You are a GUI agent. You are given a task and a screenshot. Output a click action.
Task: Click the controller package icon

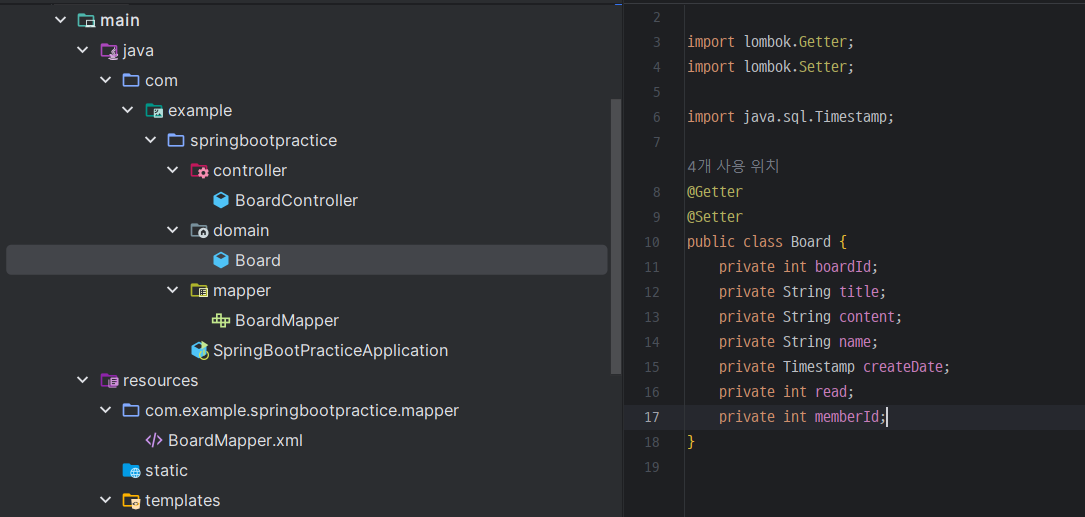pyautogui.click(x=199, y=170)
